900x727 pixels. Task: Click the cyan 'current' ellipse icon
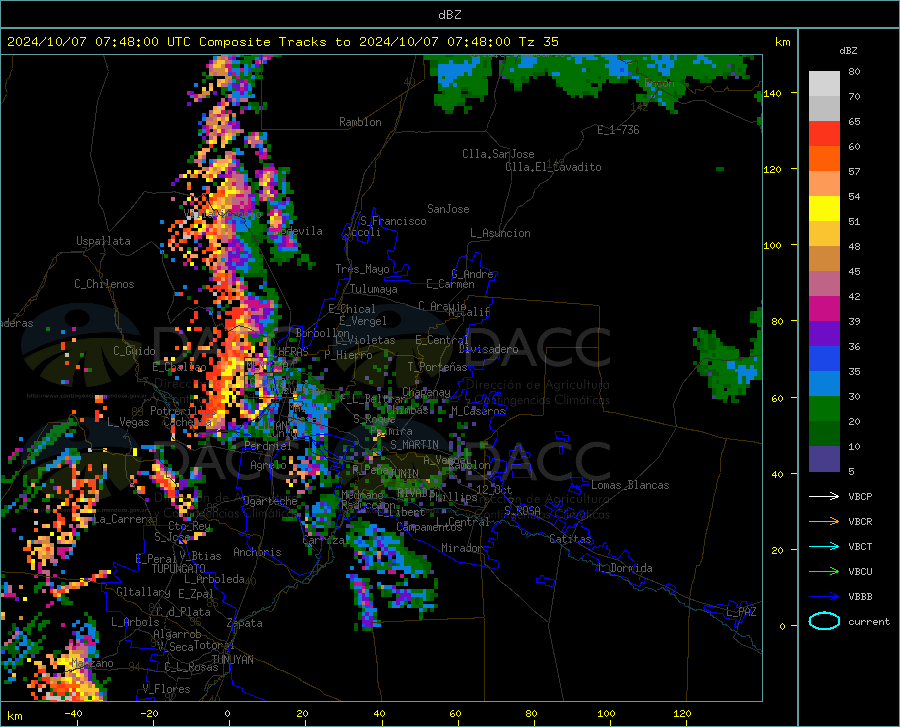[x=824, y=621]
